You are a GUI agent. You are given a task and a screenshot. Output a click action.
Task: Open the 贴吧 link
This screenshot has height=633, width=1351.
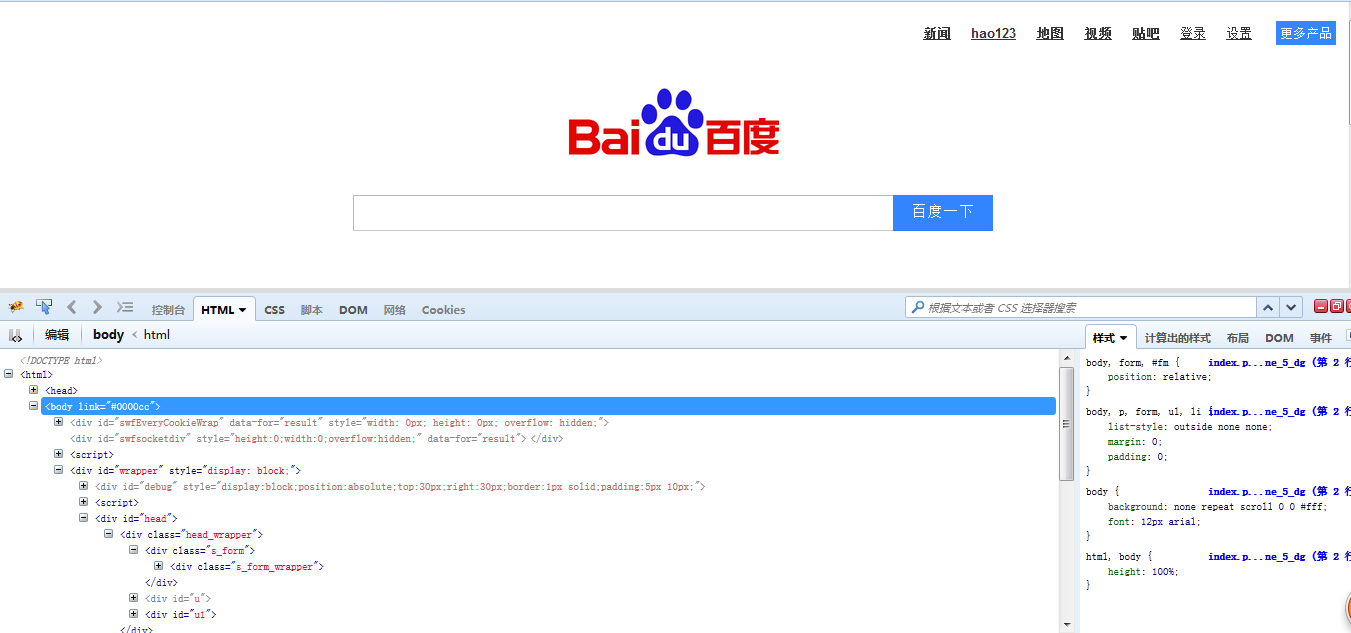point(1146,33)
